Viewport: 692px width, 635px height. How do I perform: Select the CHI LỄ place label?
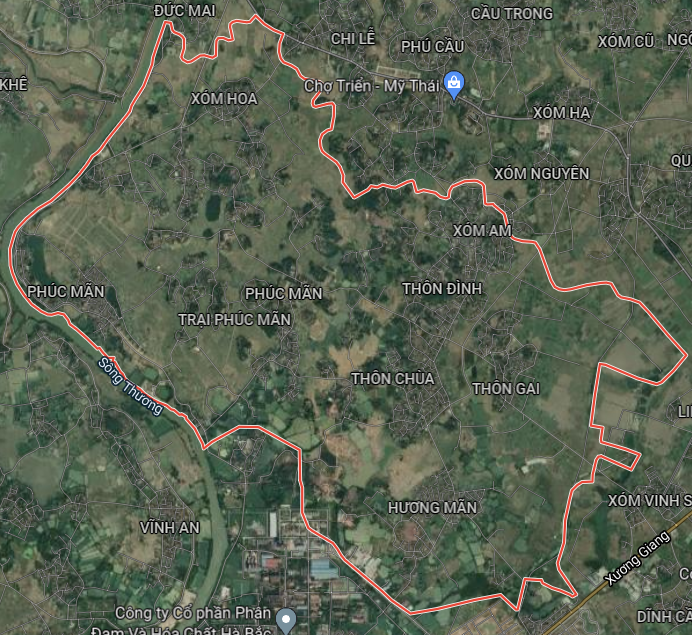tap(353, 38)
